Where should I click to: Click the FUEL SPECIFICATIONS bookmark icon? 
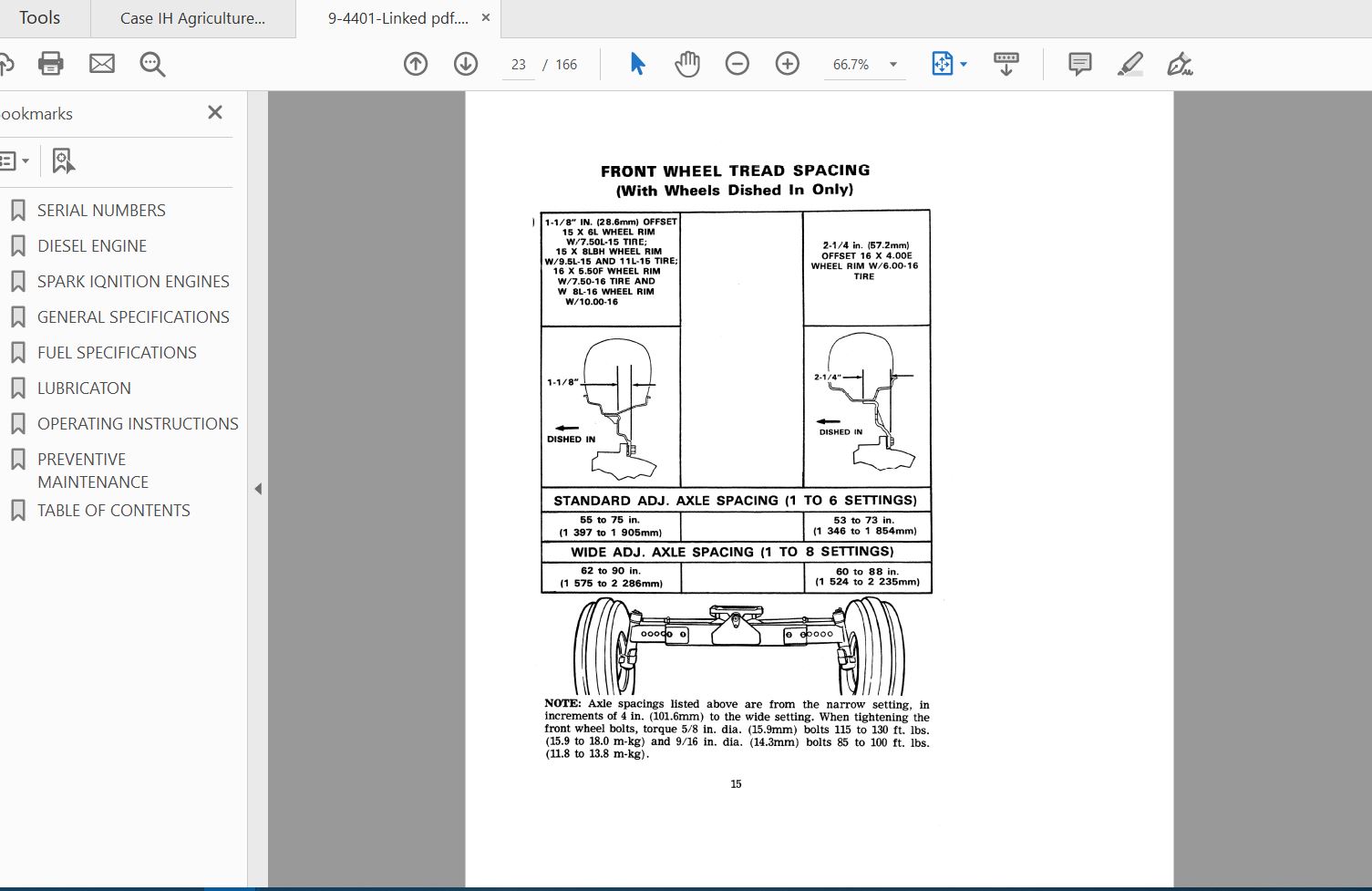pos(17,353)
